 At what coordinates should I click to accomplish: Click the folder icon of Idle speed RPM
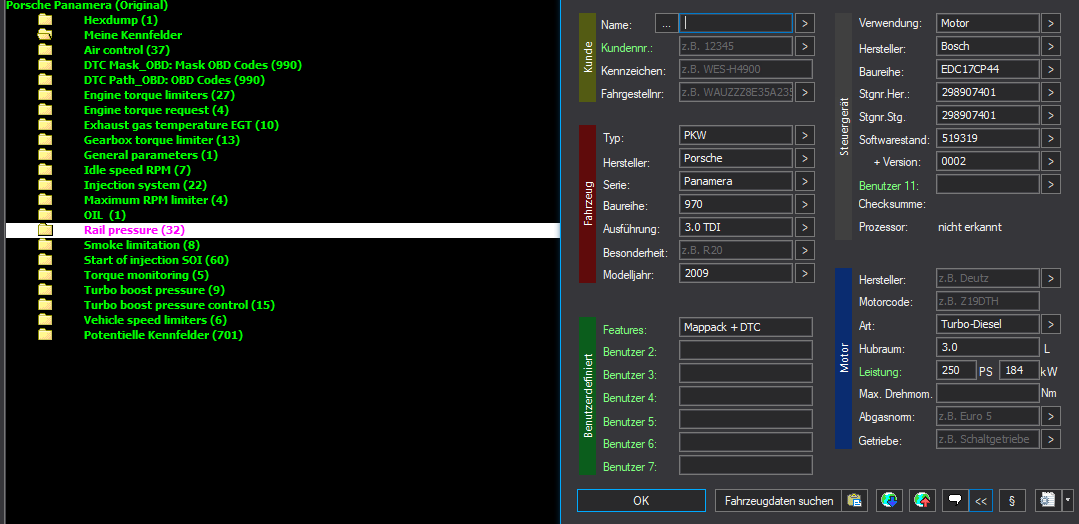click(x=45, y=170)
